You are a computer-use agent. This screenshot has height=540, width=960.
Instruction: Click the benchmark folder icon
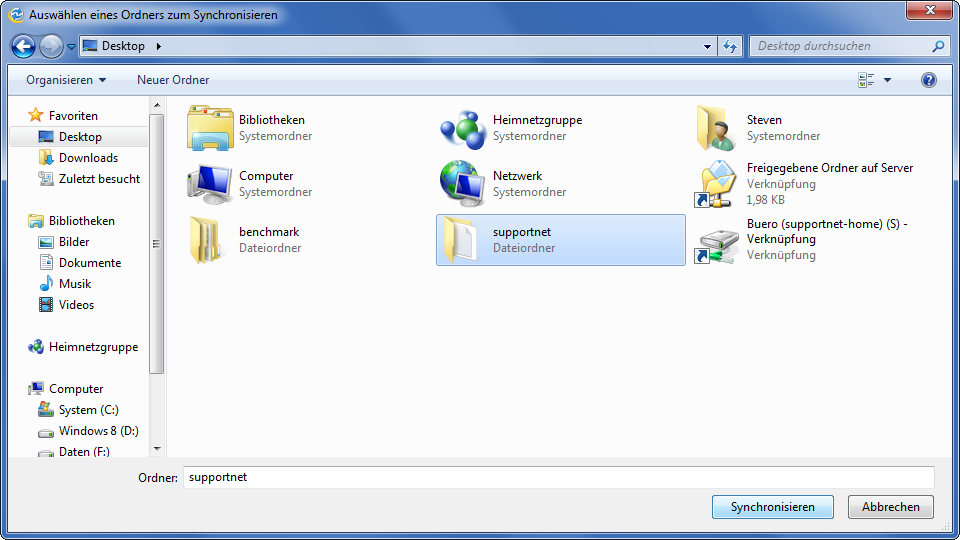pos(206,240)
